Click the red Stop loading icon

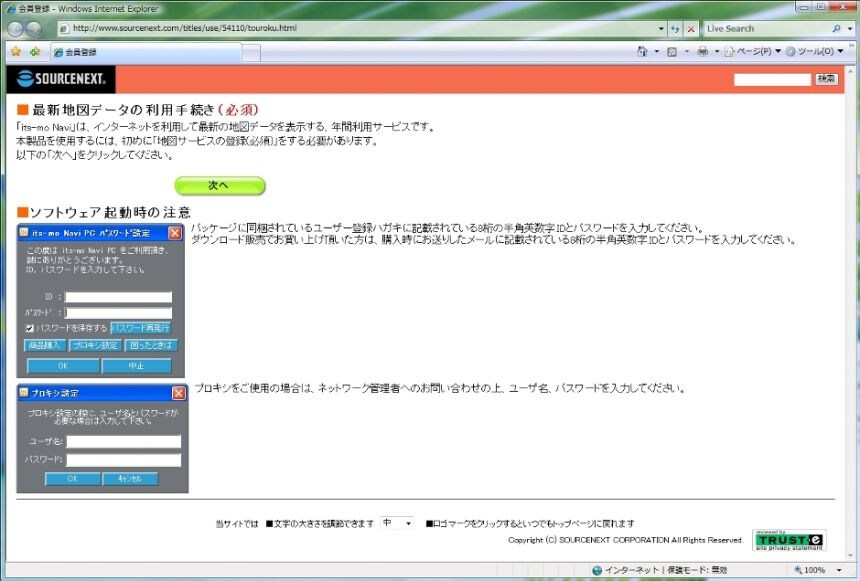(691, 29)
